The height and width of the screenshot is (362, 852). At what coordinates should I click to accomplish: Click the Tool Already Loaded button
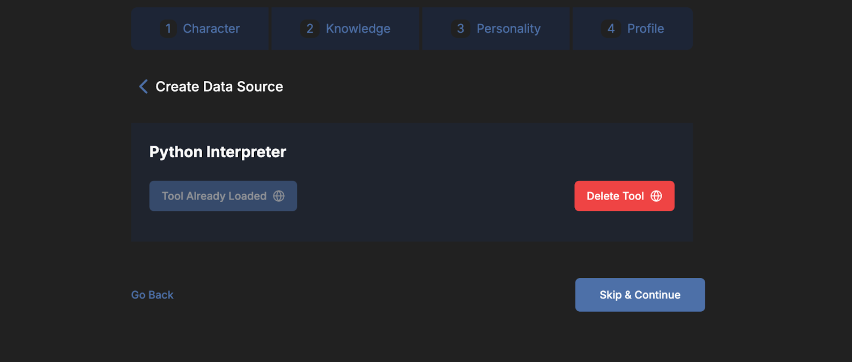(x=223, y=196)
